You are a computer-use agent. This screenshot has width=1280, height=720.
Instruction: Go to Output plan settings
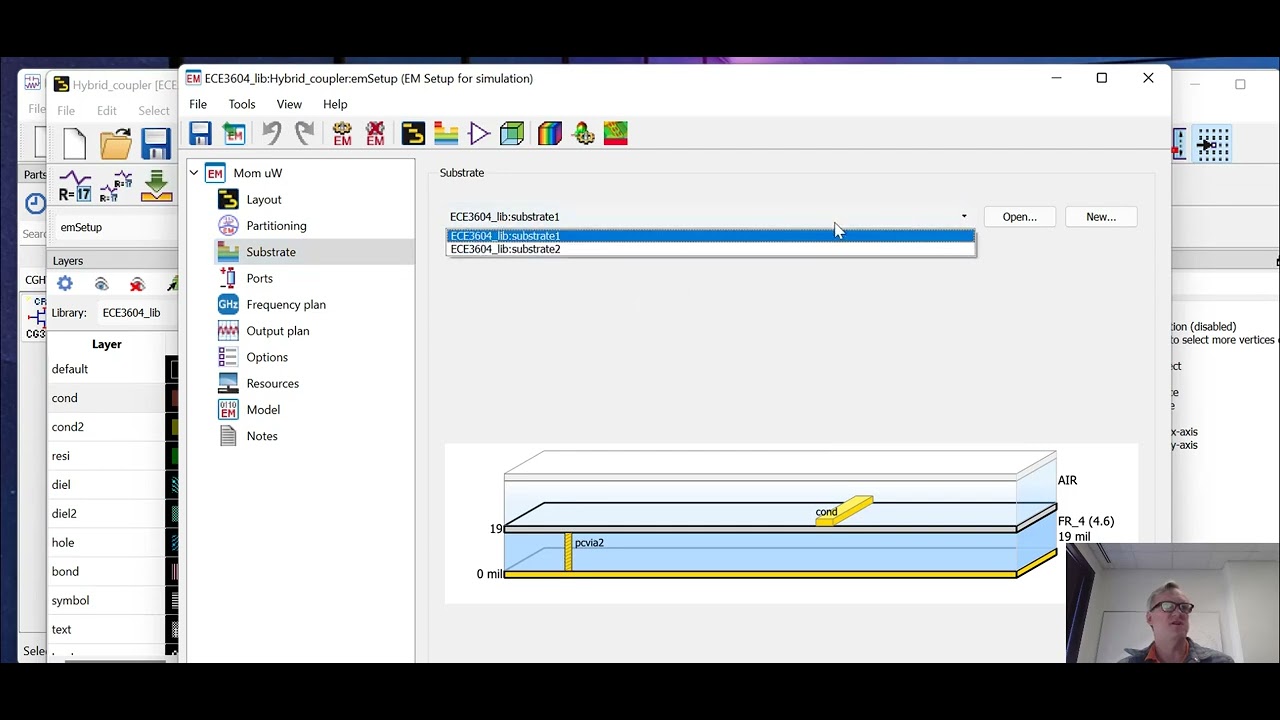(x=278, y=331)
